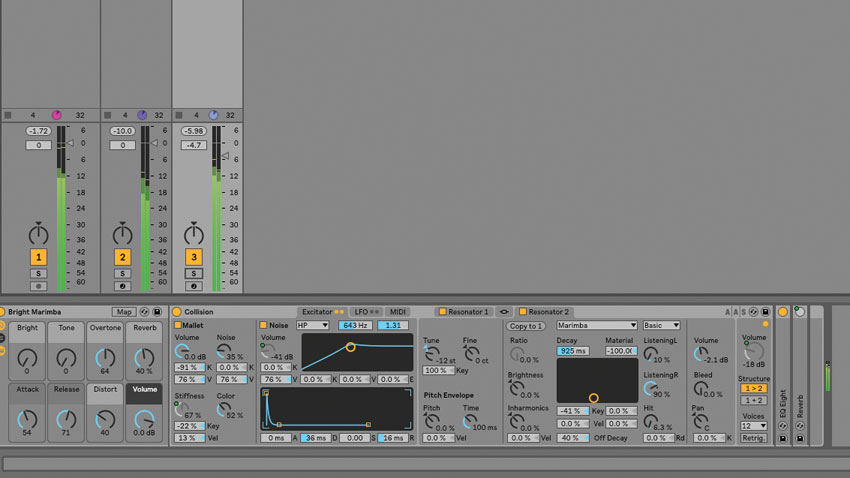Click the track 3 volume fader handle
This screenshot has height=478, width=850.
[226, 156]
